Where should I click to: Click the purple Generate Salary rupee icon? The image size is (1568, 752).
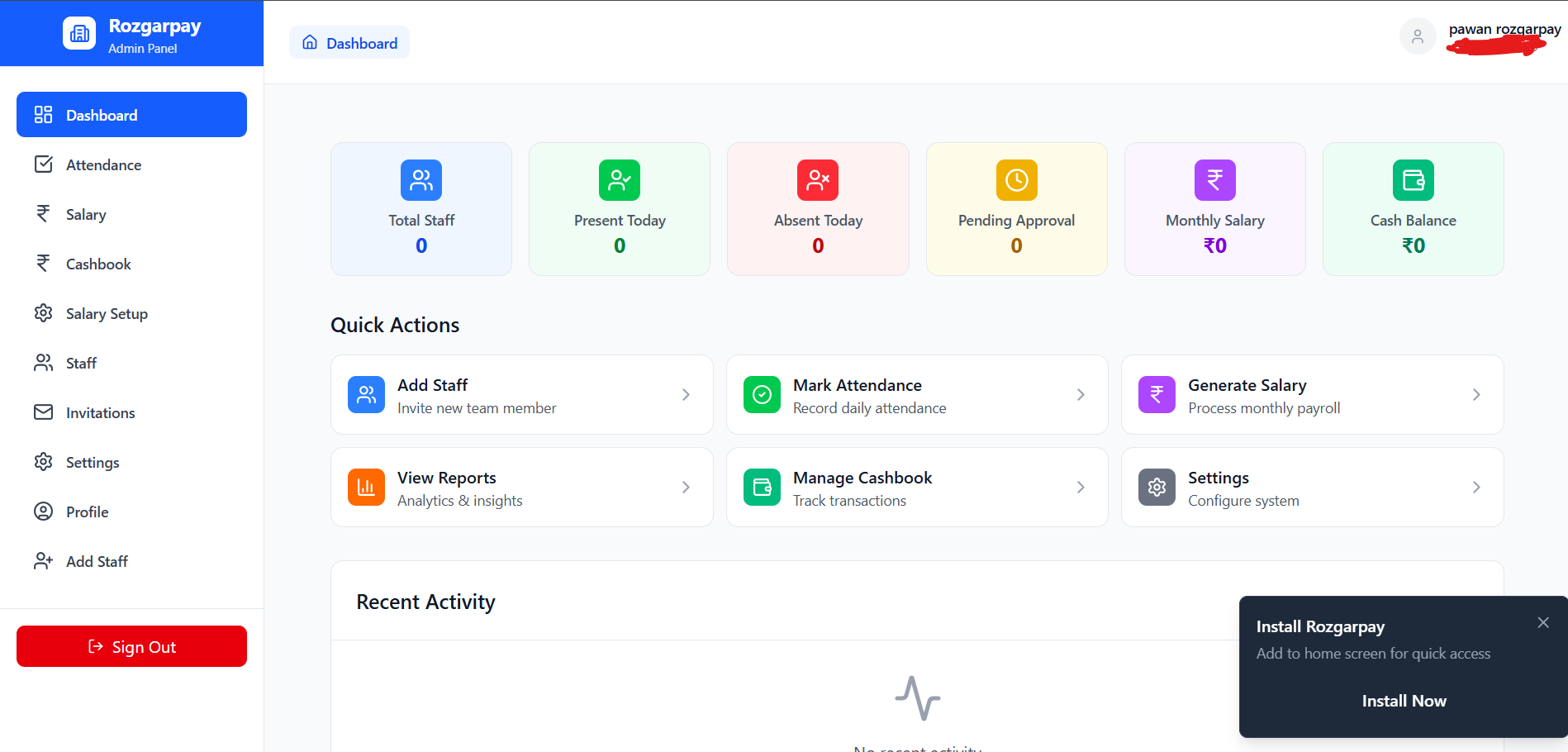point(1157,395)
